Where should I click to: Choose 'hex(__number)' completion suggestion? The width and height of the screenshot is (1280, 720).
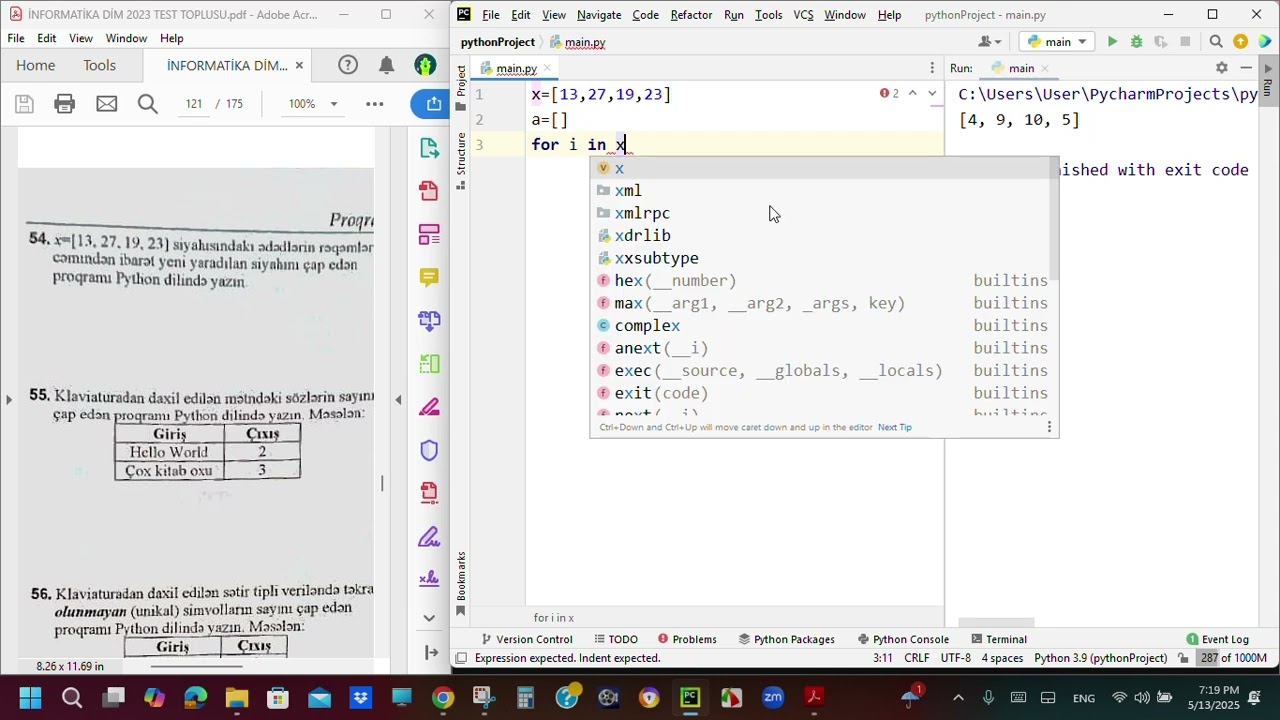coord(824,281)
